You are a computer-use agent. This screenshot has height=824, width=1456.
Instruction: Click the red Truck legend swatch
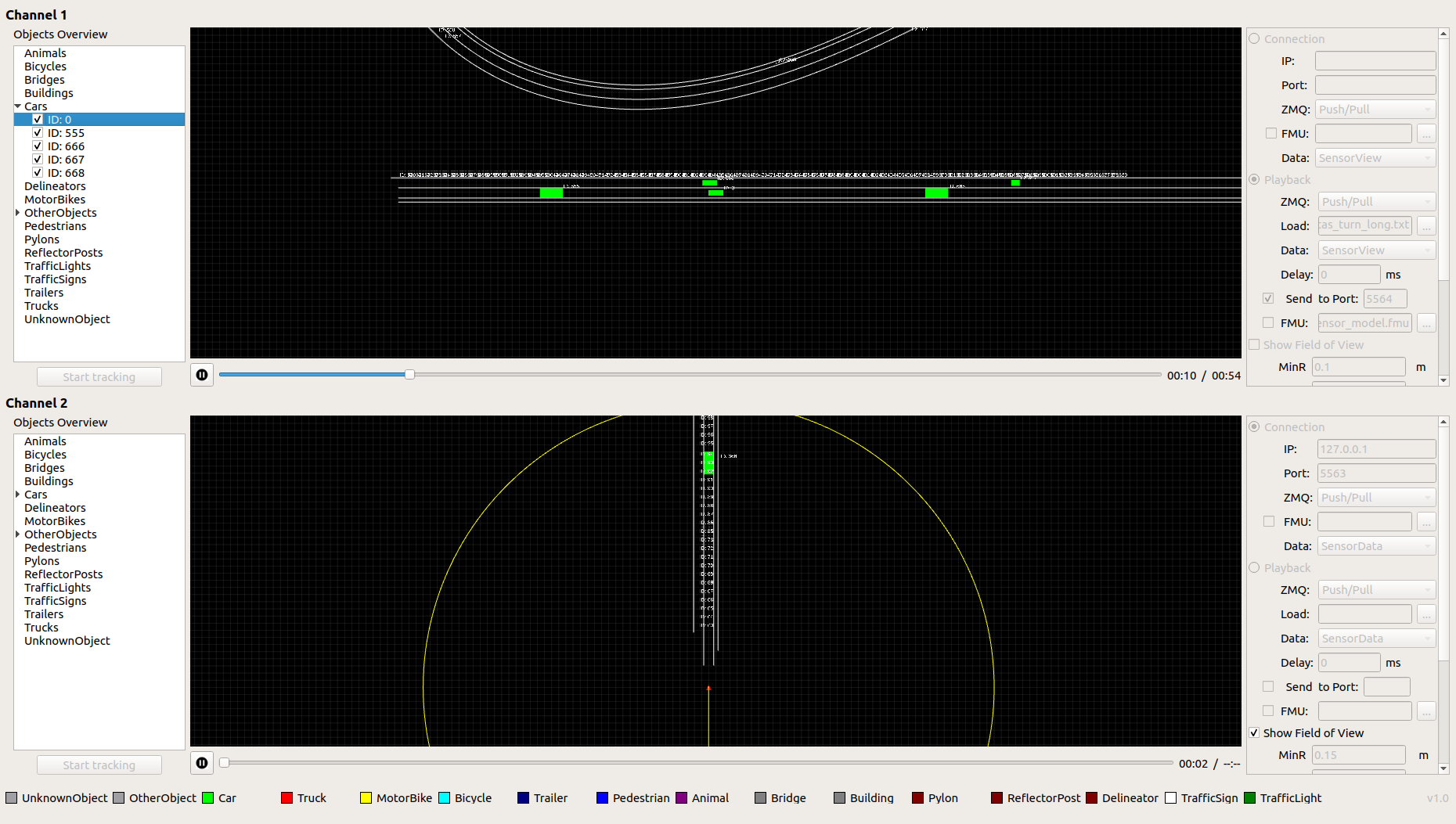click(287, 798)
